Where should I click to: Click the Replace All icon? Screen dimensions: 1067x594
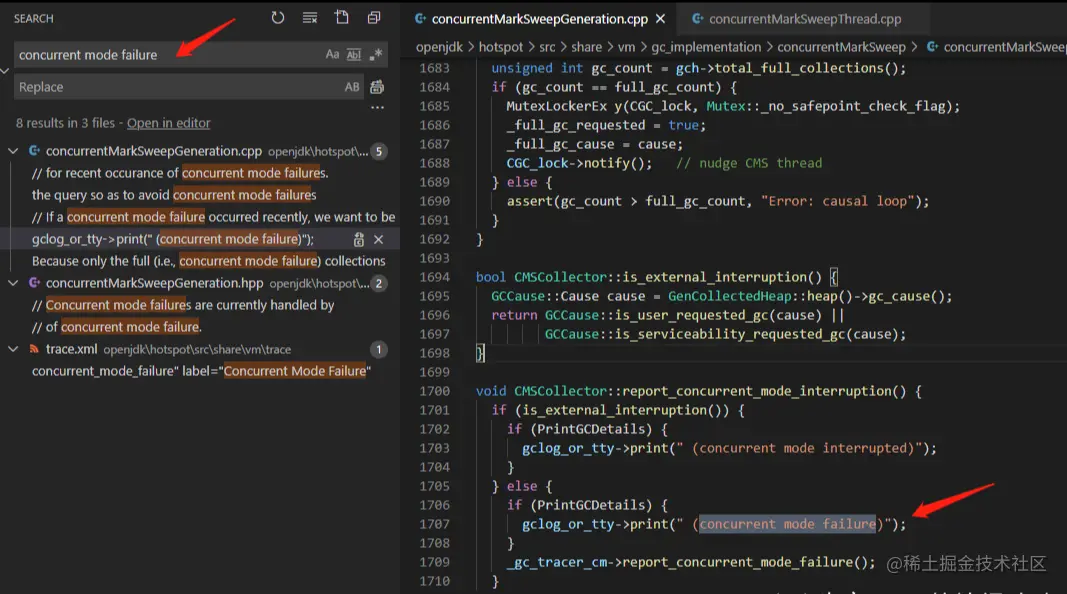click(x=377, y=87)
